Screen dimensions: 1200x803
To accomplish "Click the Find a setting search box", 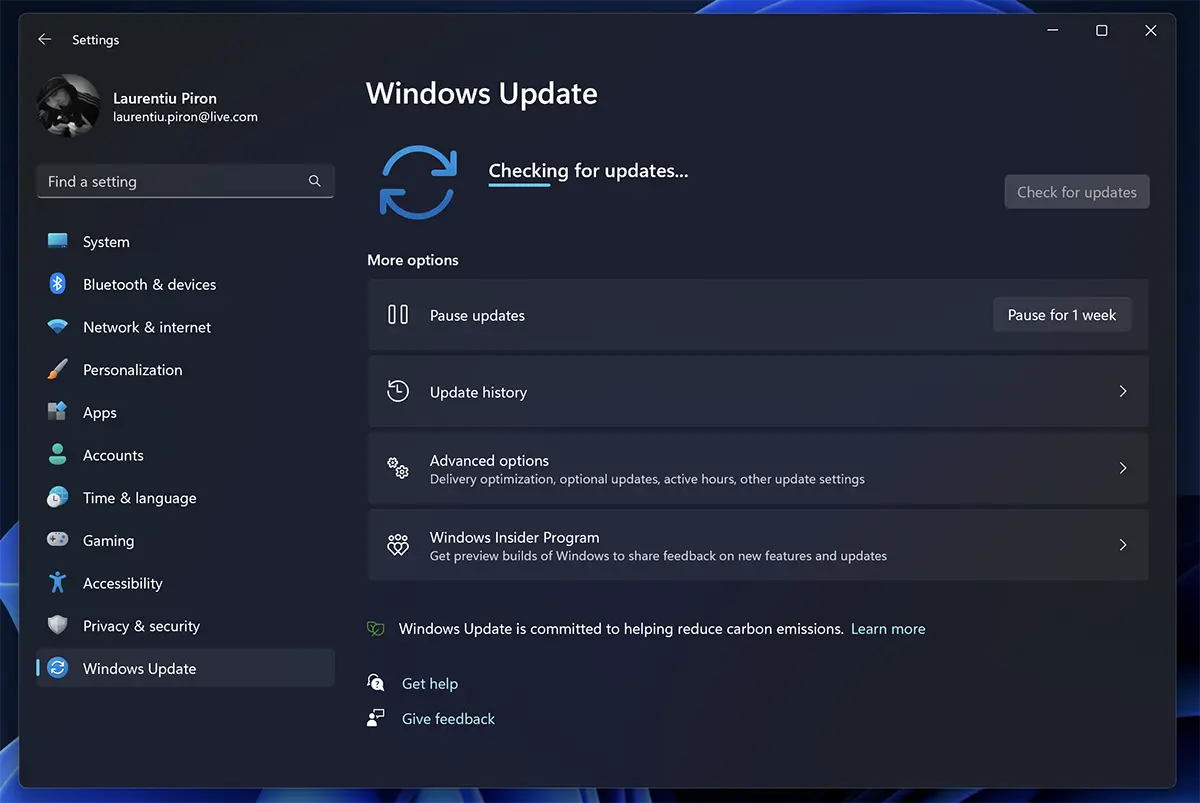I will pyautogui.click(x=185, y=181).
